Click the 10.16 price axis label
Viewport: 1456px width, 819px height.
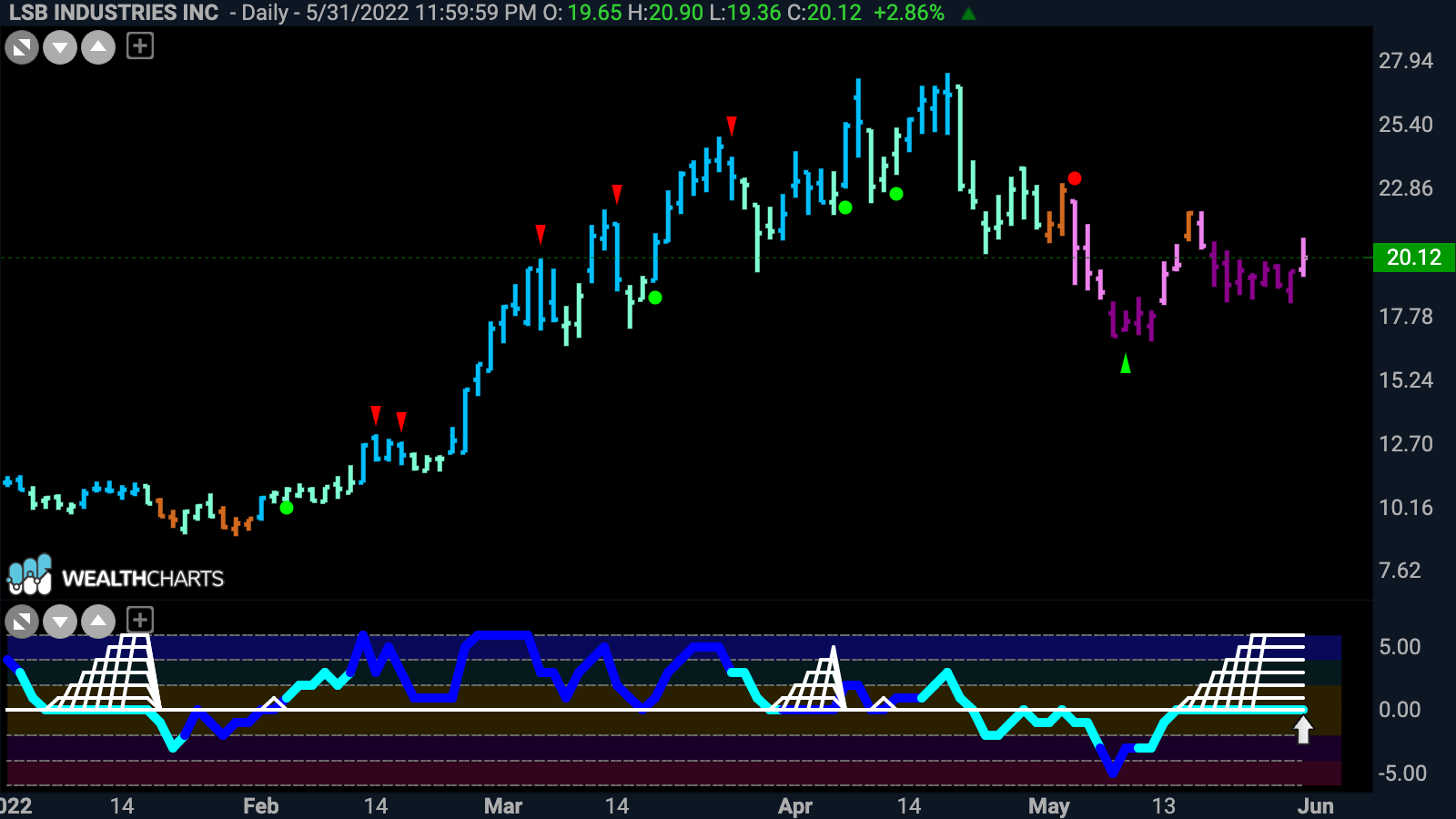pyautogui.click(x=1406, y=508)
